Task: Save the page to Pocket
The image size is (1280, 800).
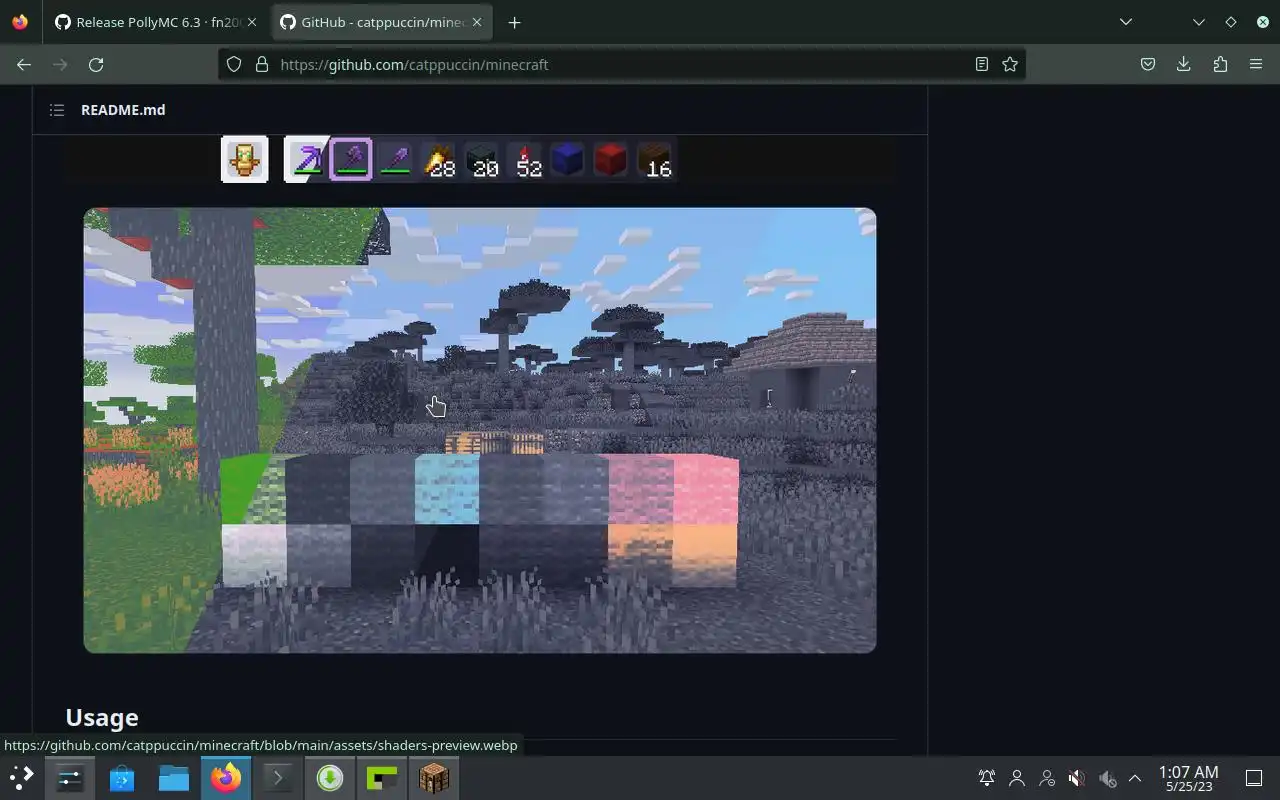Action: 1148,64
